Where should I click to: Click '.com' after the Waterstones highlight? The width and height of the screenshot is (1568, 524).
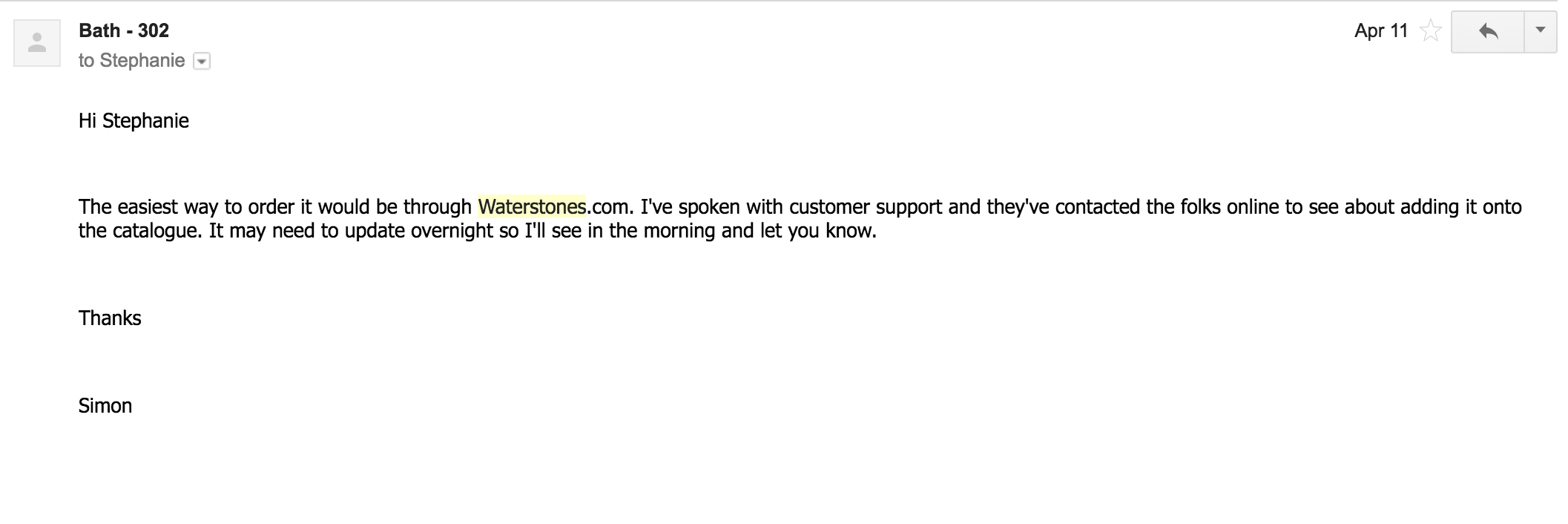click(608, 206)
